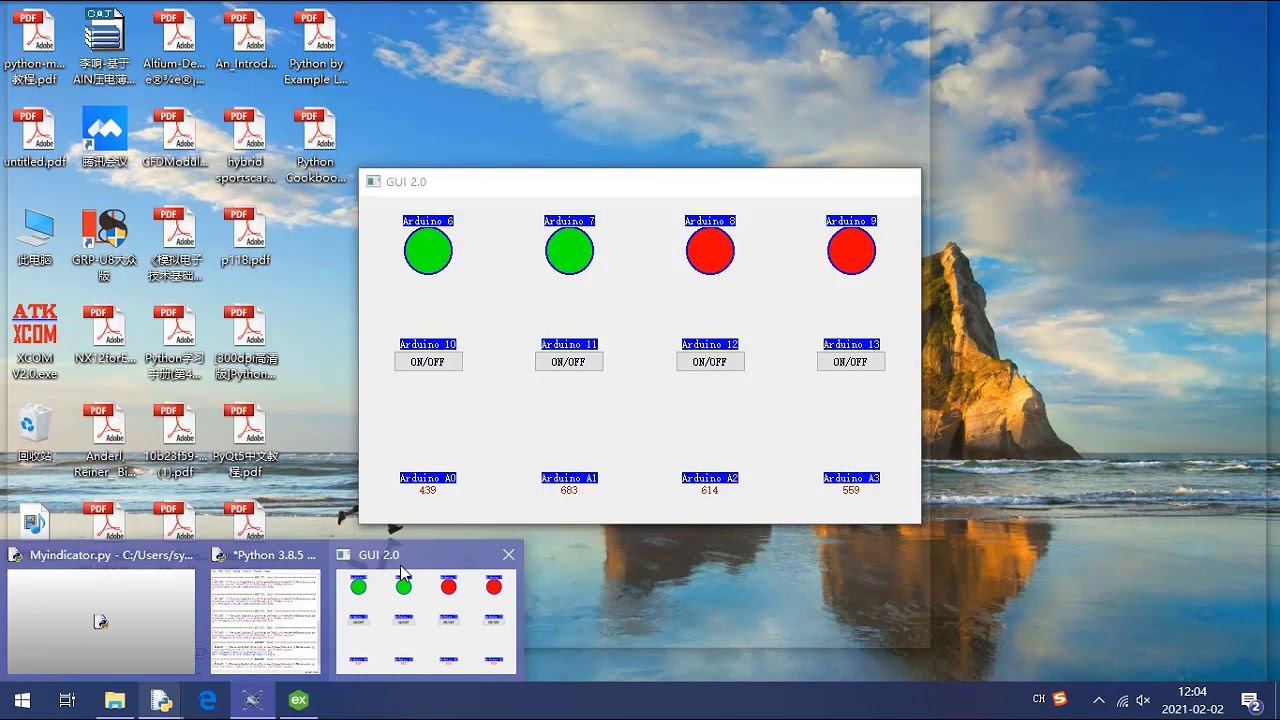The width and height of the screenshot is (1280, 720).
Task: Toggle the ON/OFF button under Arduino 12
Action: [x=710, y=362]
